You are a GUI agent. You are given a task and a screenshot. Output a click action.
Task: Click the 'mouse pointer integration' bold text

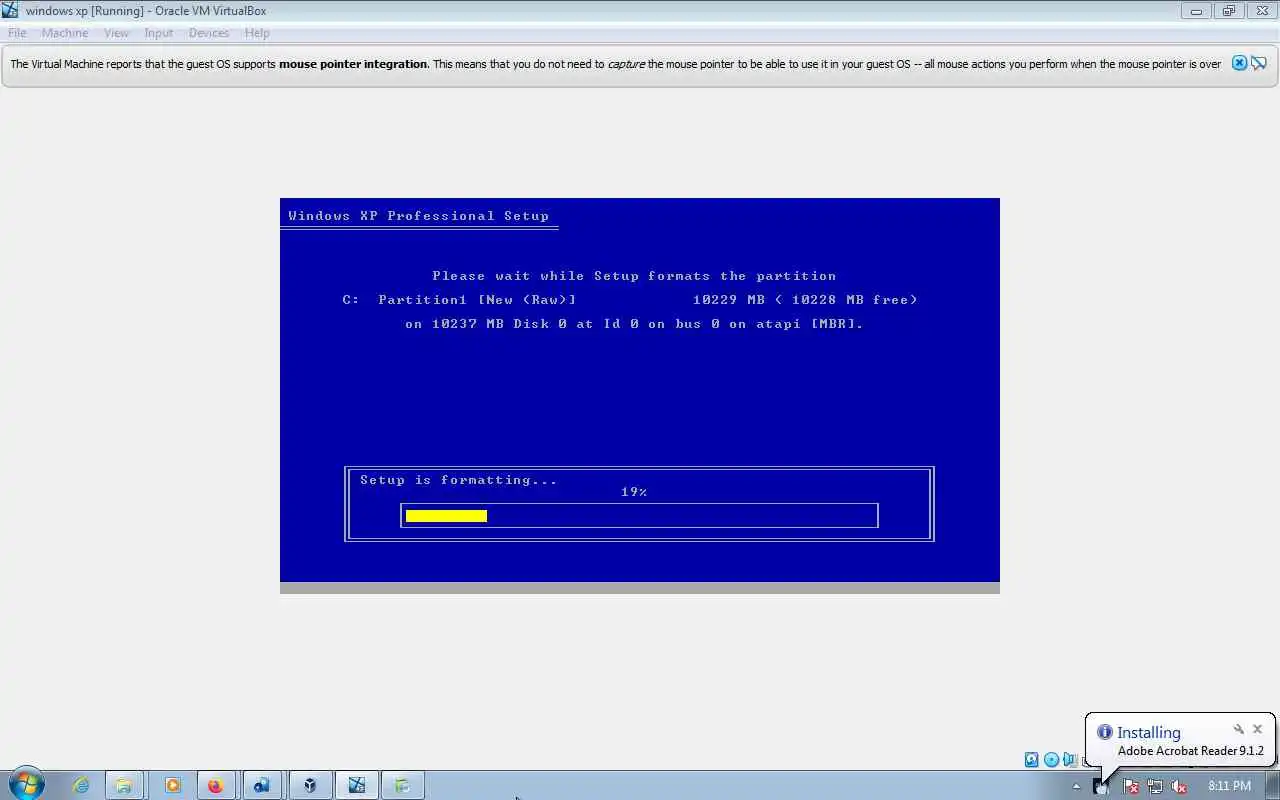pyautogui.click(x=353, y=64)
